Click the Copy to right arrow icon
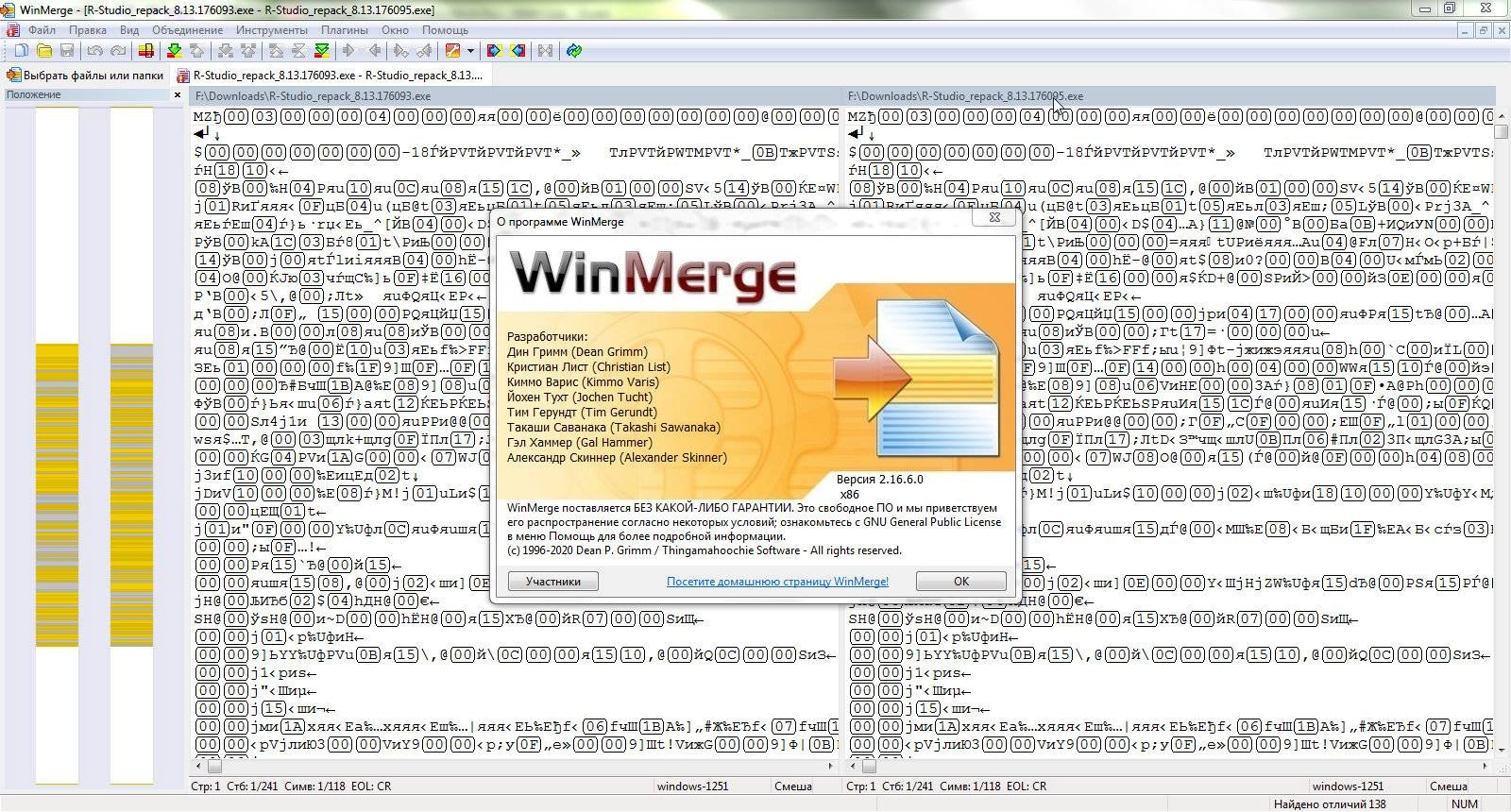Image resolution: width=1511 pixels, height=812 pixels. point(348,51)
